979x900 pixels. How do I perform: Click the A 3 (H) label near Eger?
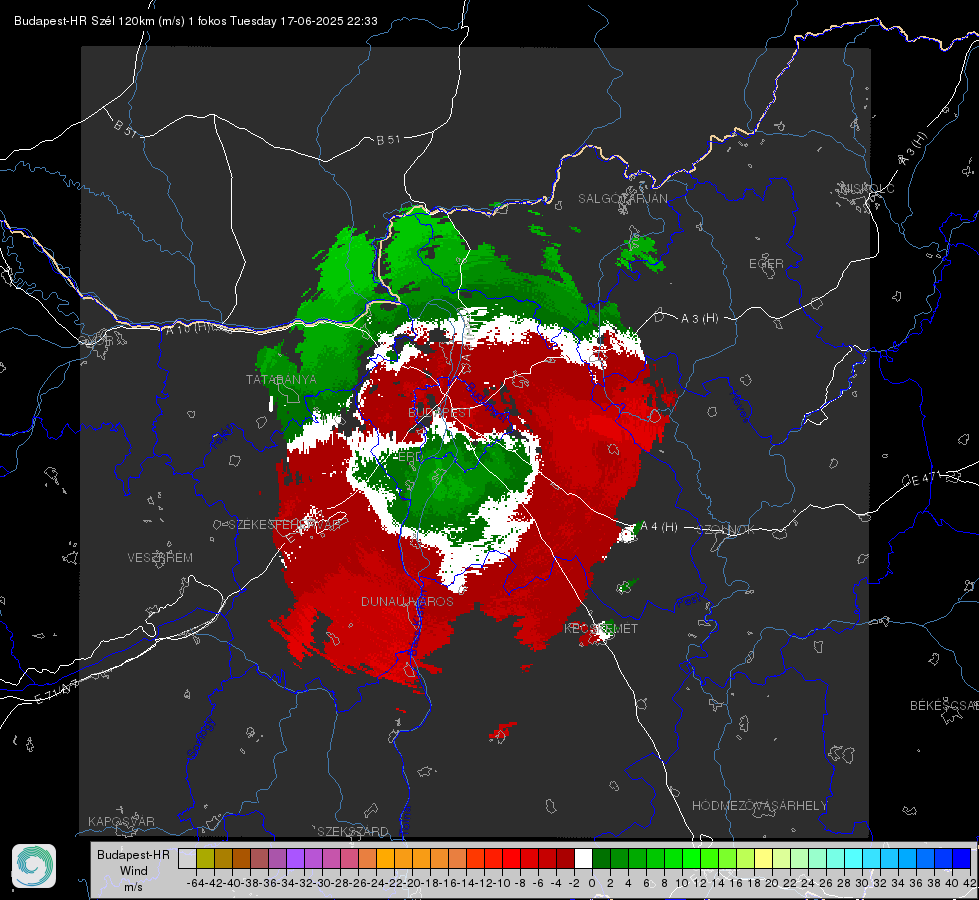point(699,319)
